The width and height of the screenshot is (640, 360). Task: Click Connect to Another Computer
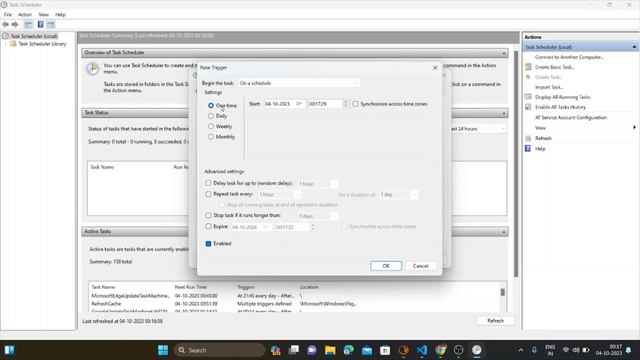point(569,57)
